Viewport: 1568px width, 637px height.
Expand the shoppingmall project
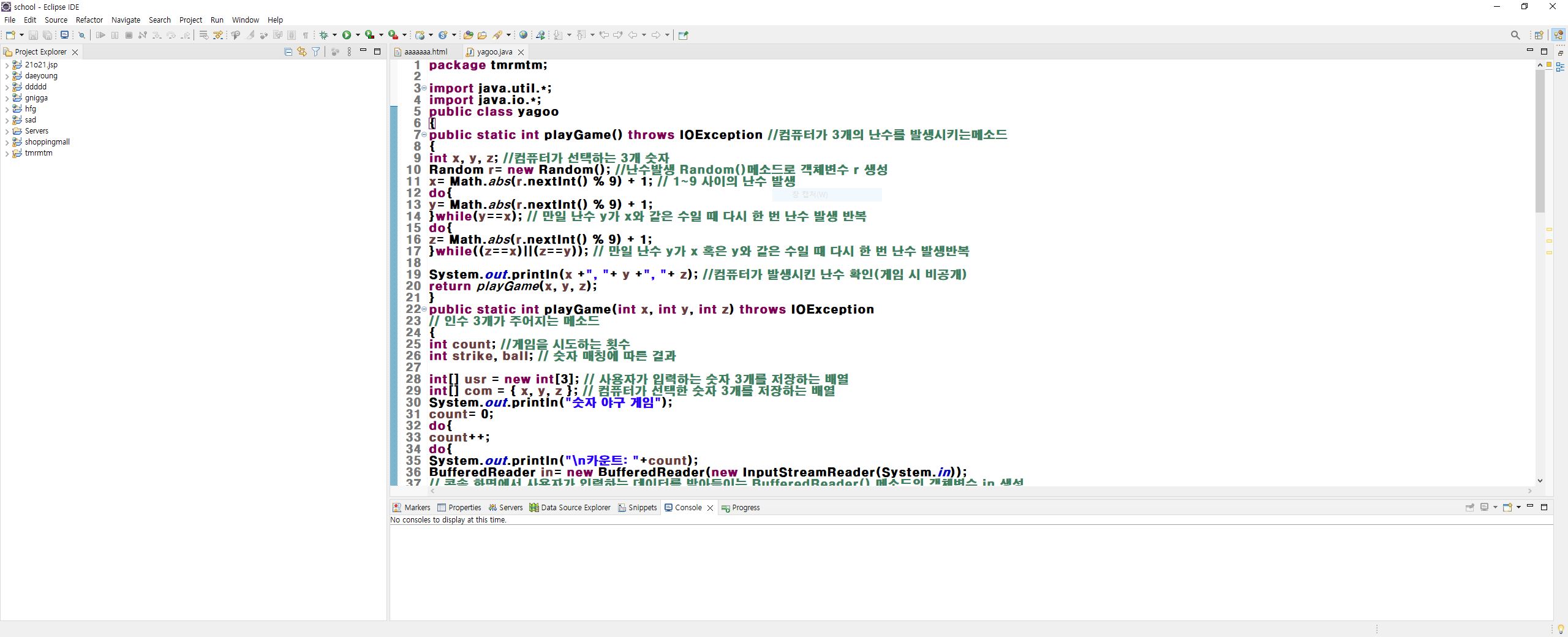pos(7,141)
